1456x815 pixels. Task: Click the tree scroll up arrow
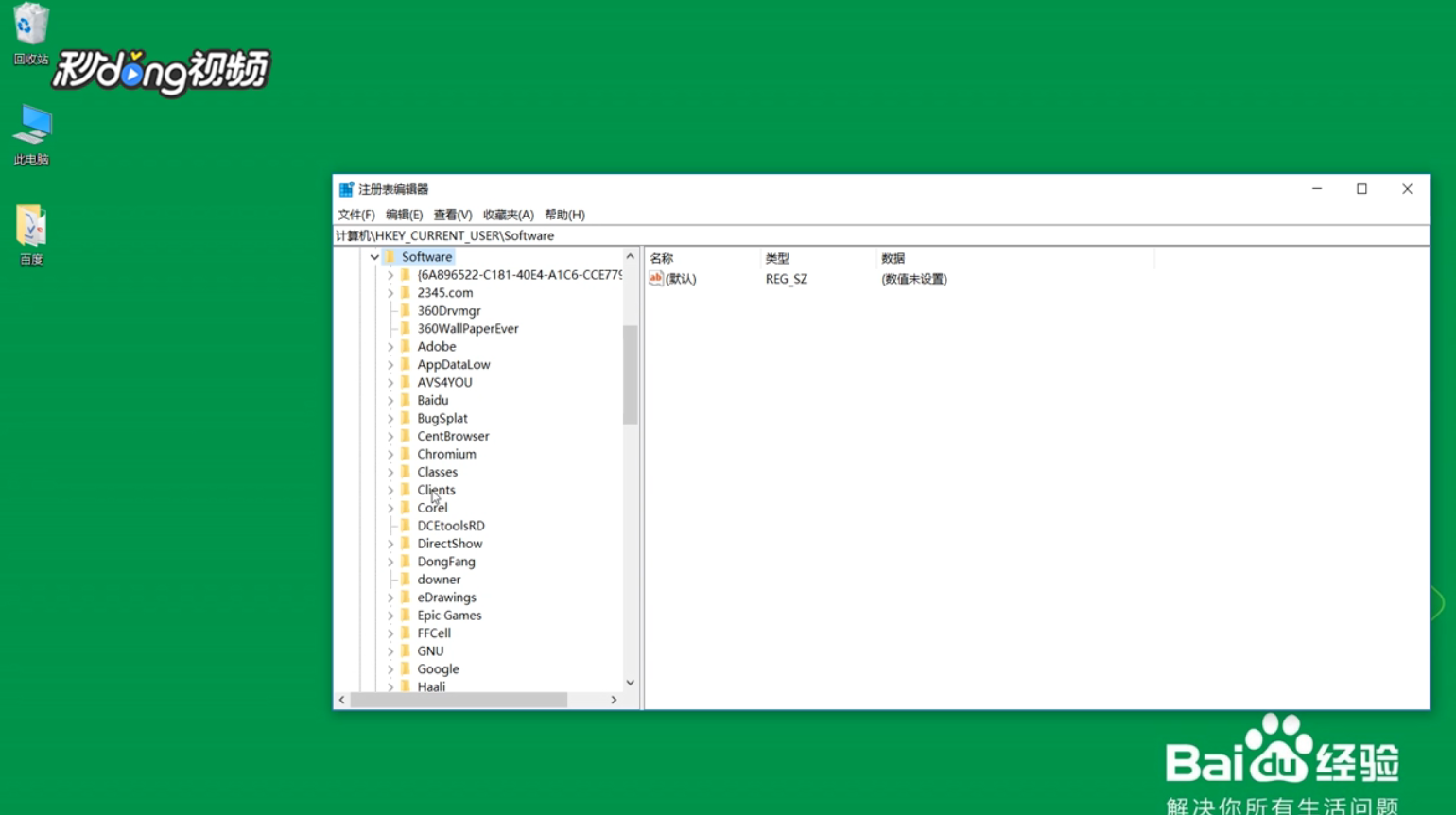(631, 256)
